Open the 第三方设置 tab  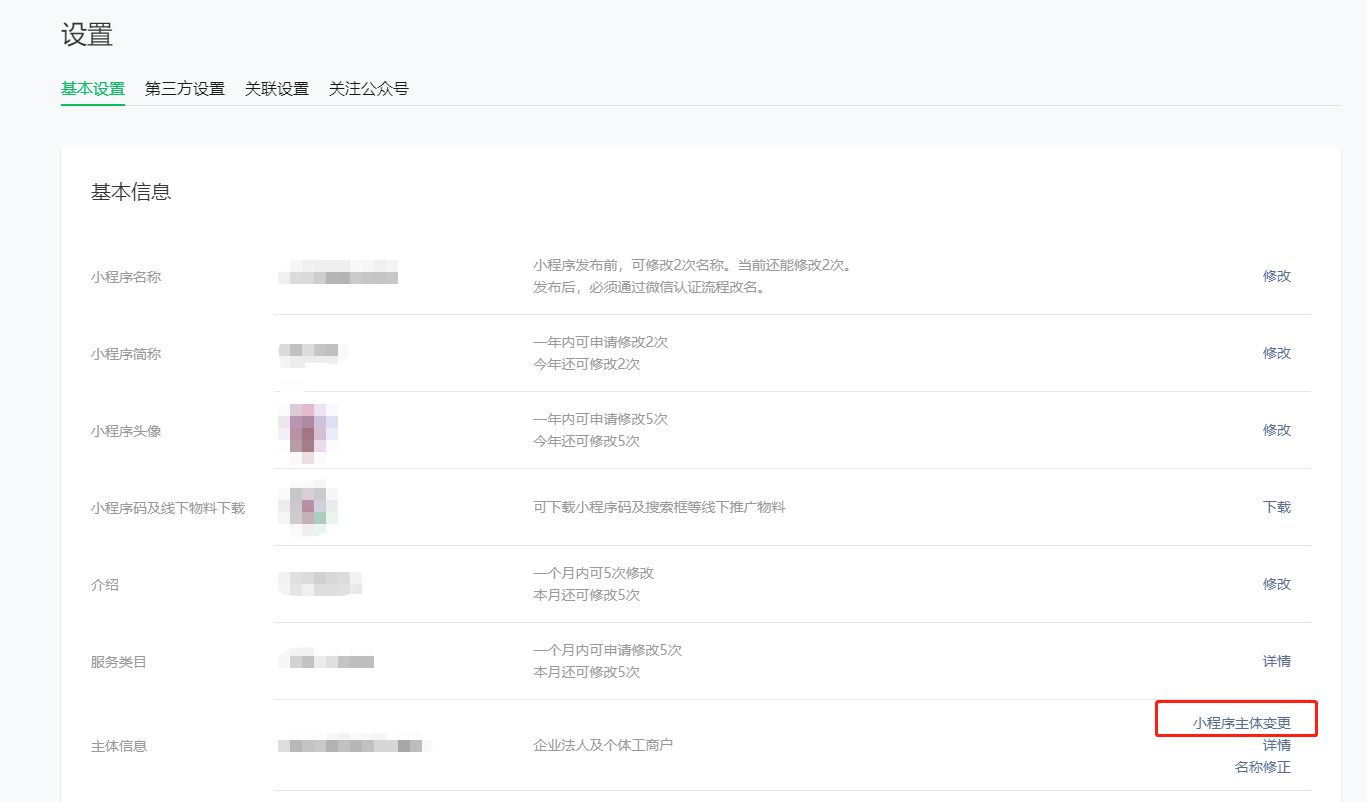click(185, 88)
